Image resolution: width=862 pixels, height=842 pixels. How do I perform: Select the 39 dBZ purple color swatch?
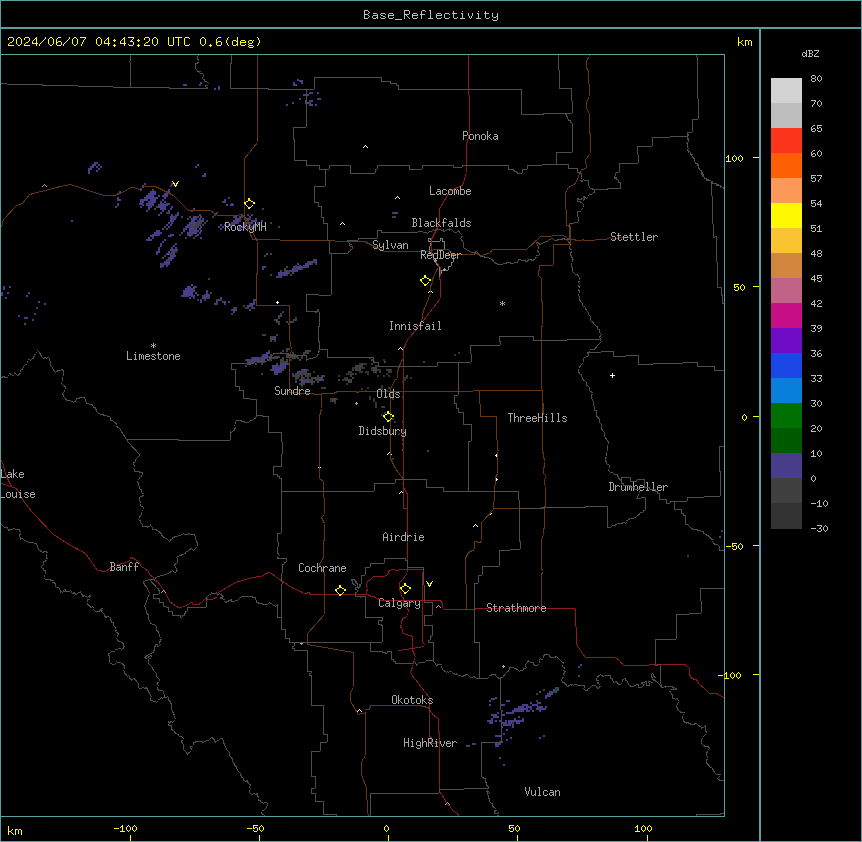point(786,341)
